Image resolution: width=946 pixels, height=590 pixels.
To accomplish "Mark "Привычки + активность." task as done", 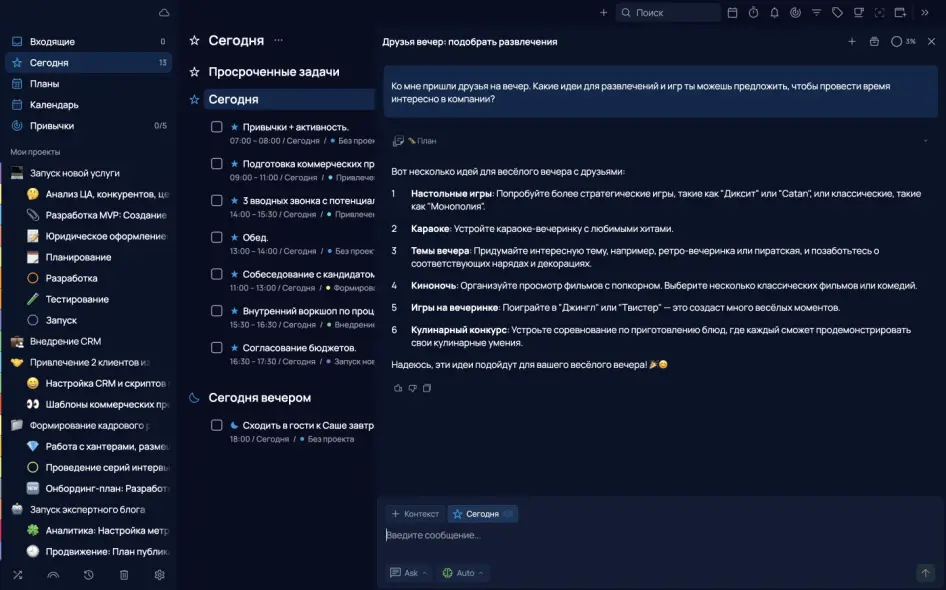I will [216, 127].
